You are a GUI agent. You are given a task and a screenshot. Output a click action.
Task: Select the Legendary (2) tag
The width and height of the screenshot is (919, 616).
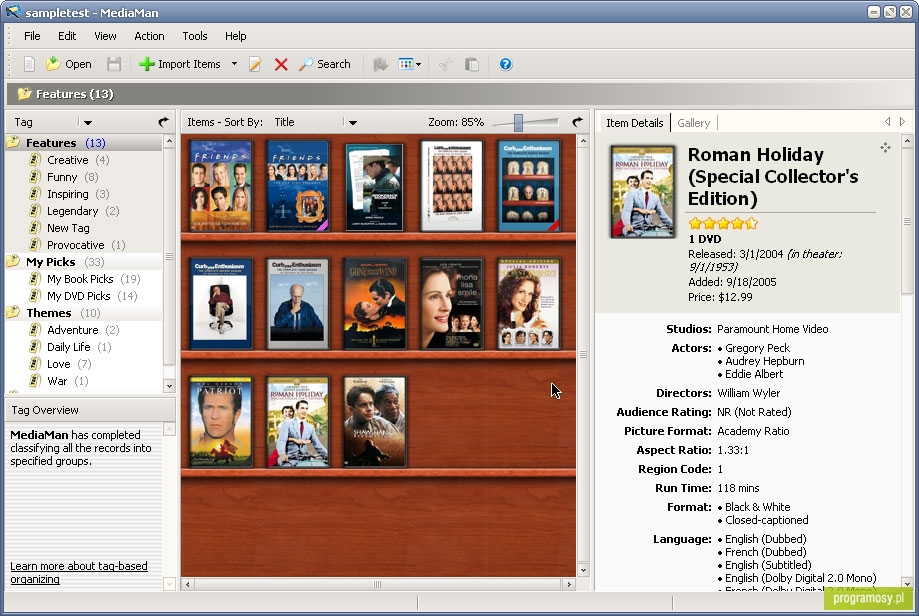click(x=83, y=211)
